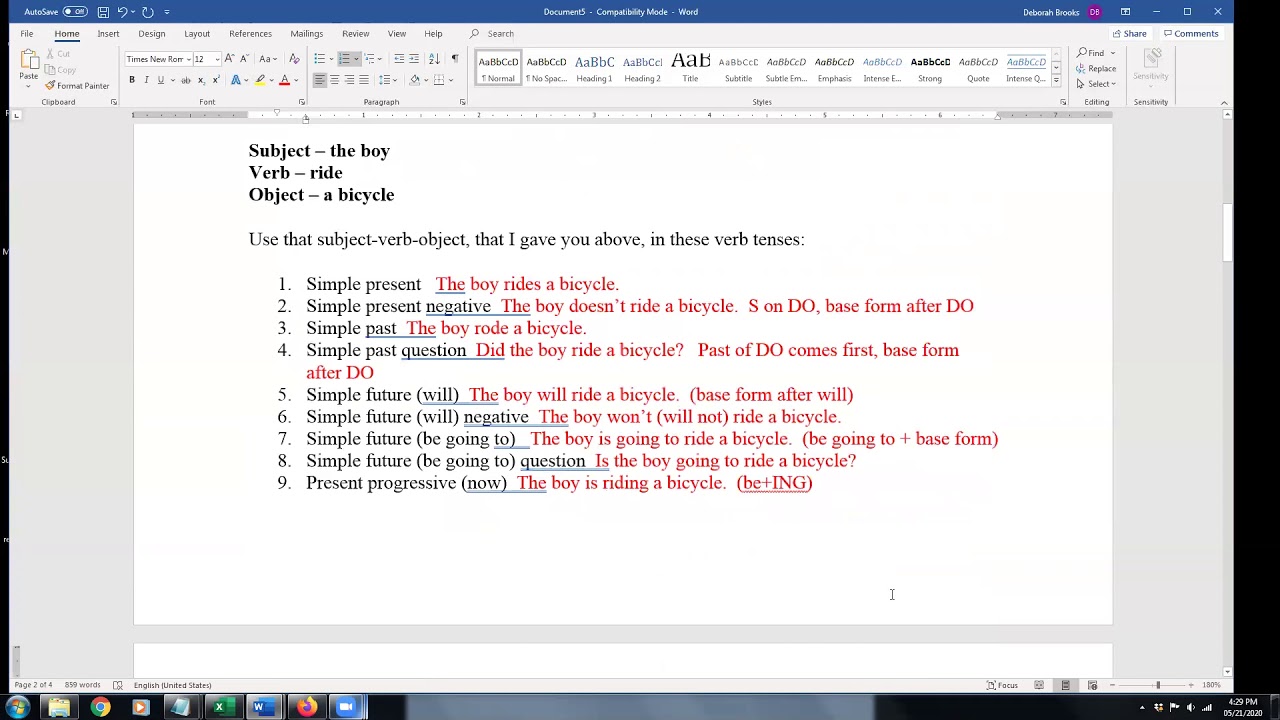Open the Borders dropdown arrow
The image size is (1280, 720).
click(x=449, y=80)
